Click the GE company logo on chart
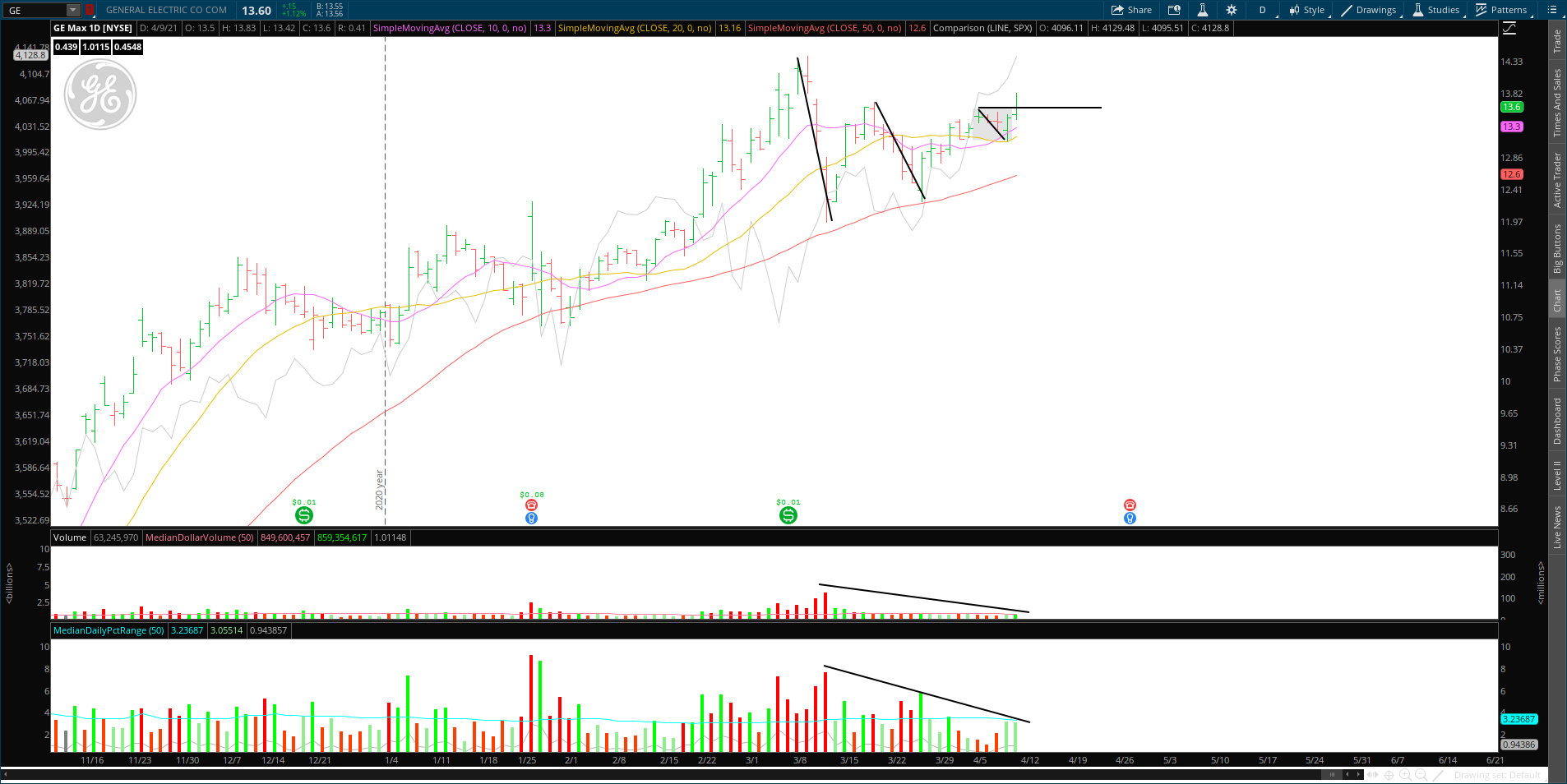The image size is (1567, 784). (100, 95)
